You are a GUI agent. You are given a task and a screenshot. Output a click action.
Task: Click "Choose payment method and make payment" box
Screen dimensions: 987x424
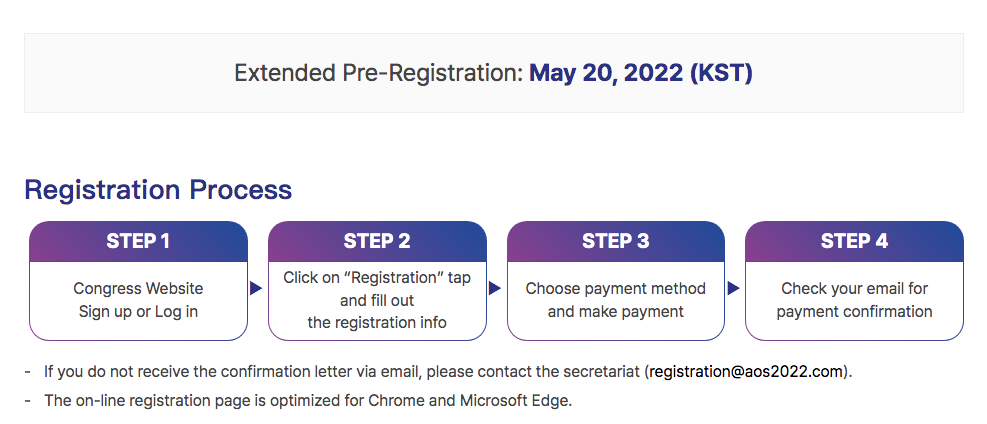pyautogui.click(x=616, y=301)
